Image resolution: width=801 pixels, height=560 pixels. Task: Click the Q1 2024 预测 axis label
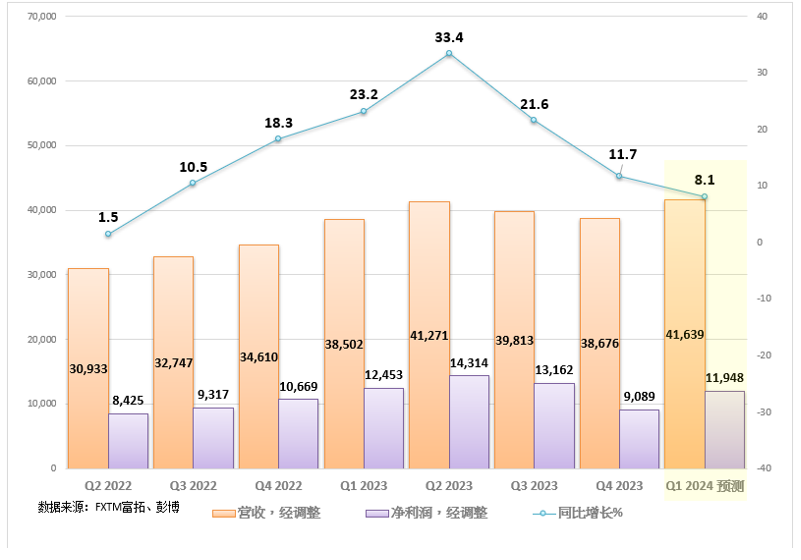coord(705,487)
